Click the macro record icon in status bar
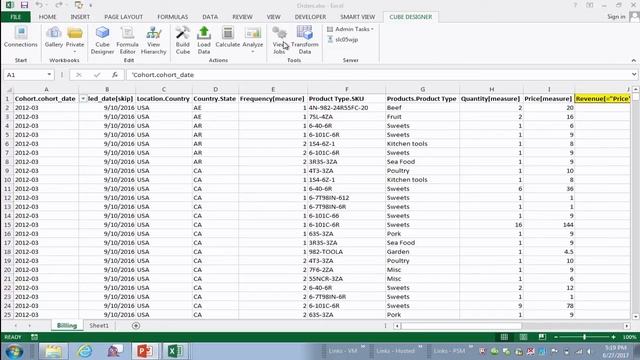 34,337
